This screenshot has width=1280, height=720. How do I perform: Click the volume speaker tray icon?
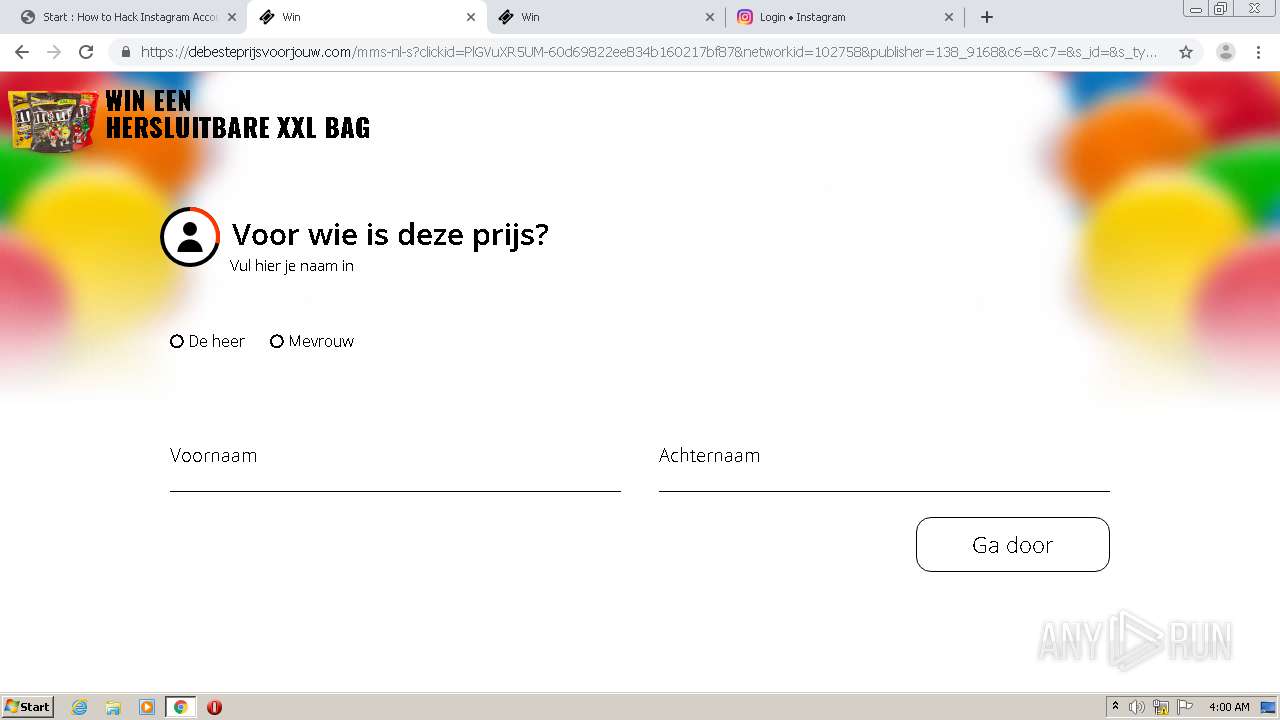point(1137,707)
